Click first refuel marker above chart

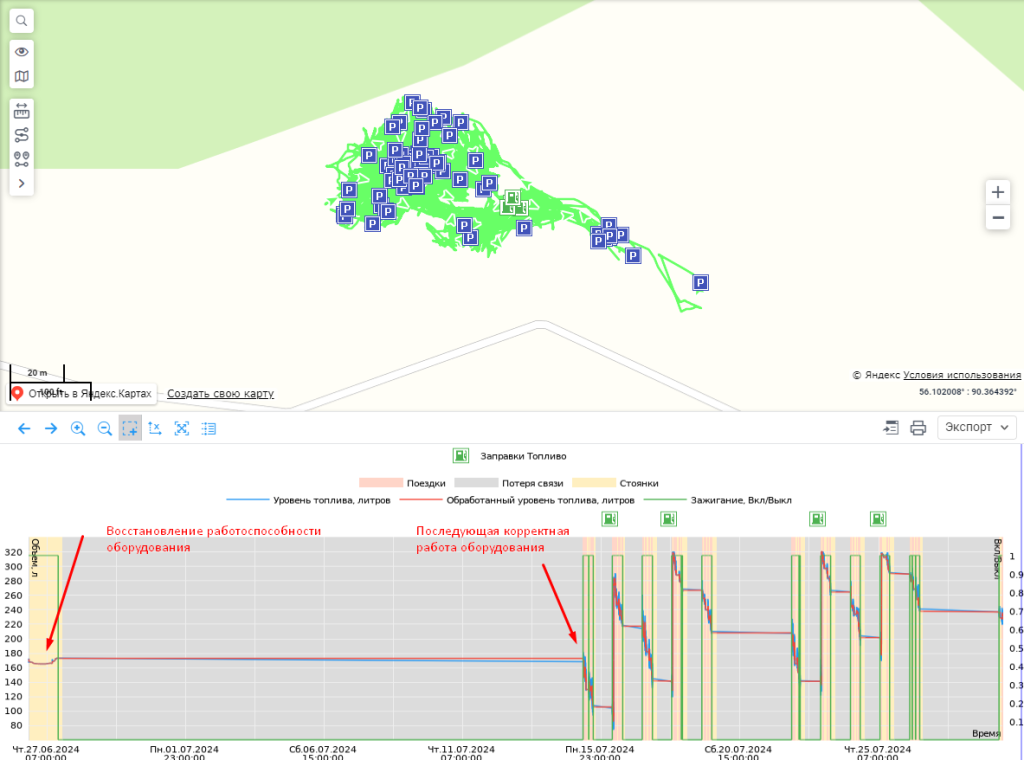(x=609, y=519)
